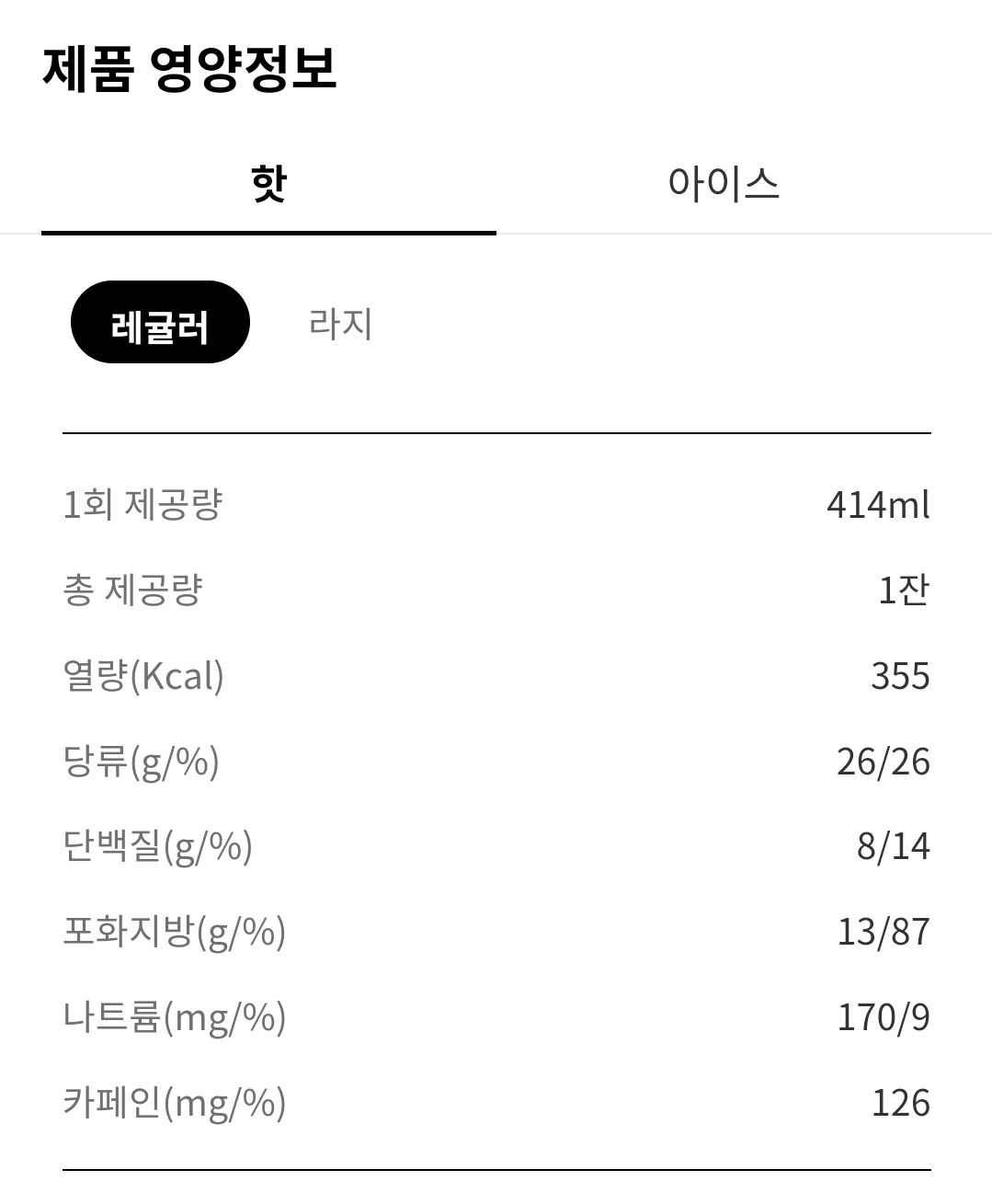
Task: Switch to the 핫 (Hot) tab
Action: tap(268, 183)
